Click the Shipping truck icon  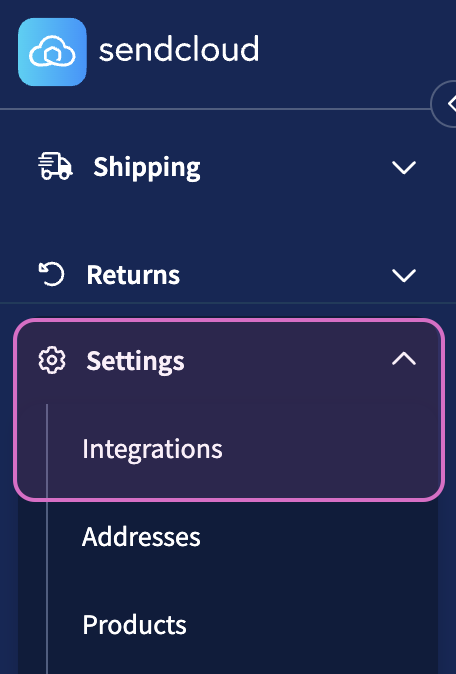tap(55, 165)
